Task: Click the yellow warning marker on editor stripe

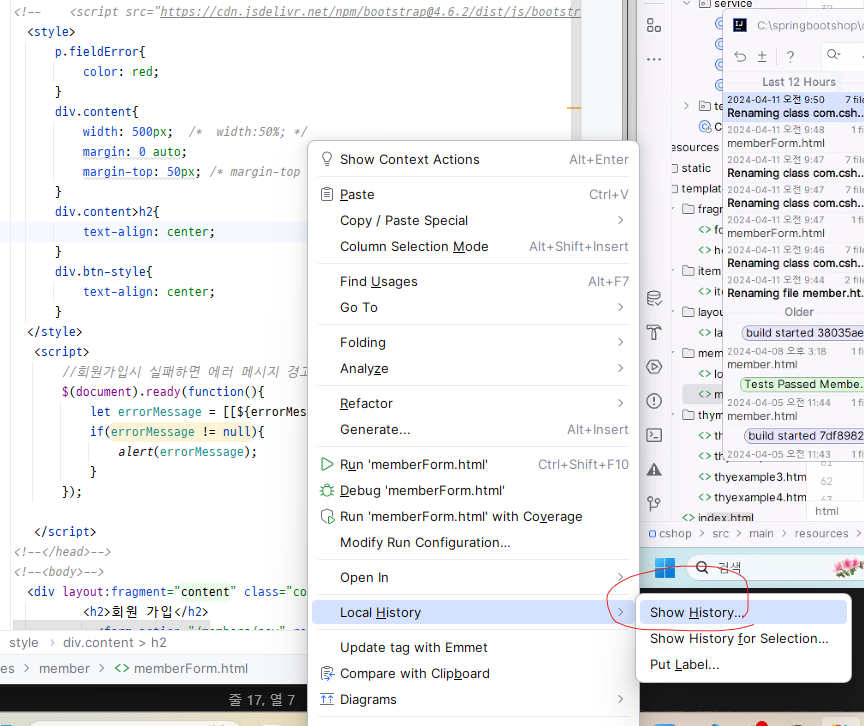Action: coord(574,107)
